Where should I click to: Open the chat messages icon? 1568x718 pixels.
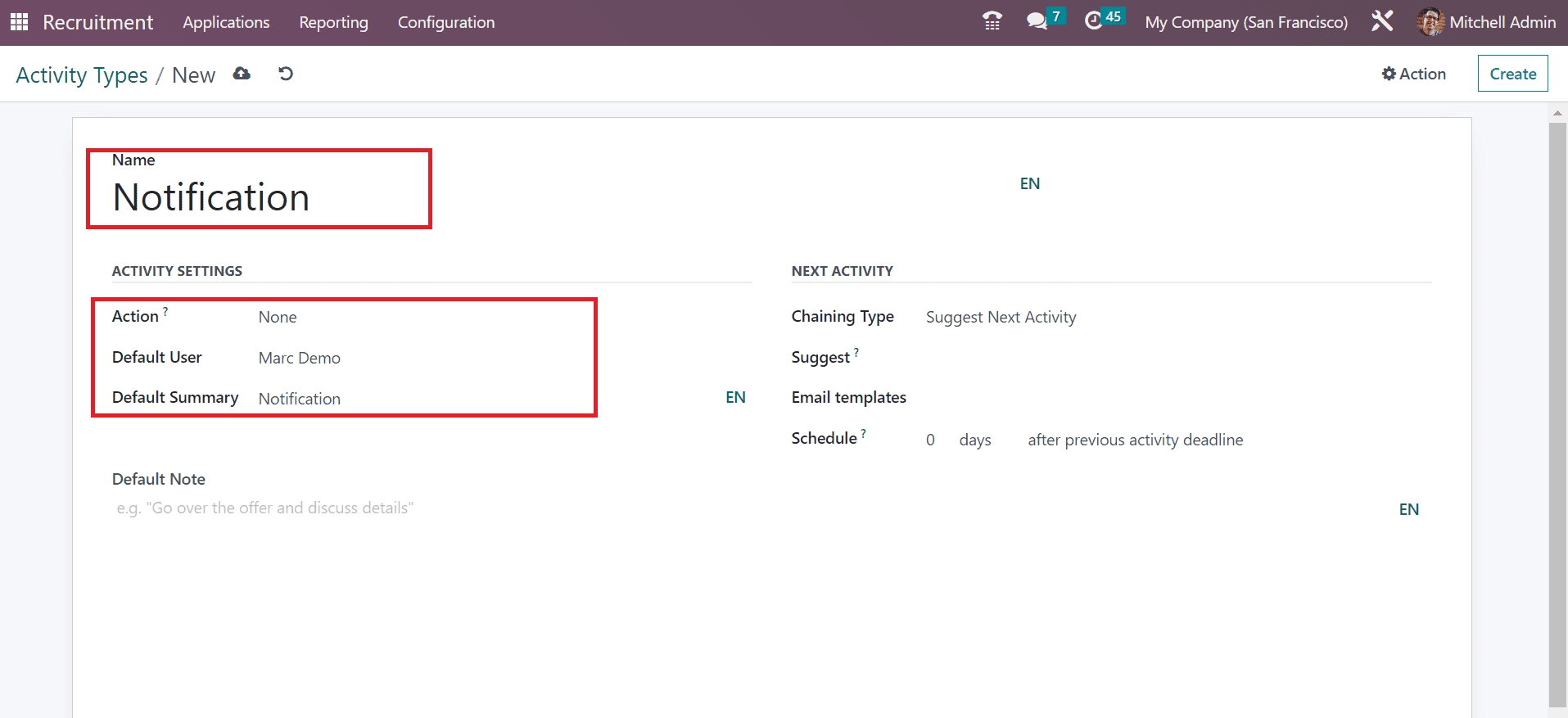click(x=1037, y=21)
